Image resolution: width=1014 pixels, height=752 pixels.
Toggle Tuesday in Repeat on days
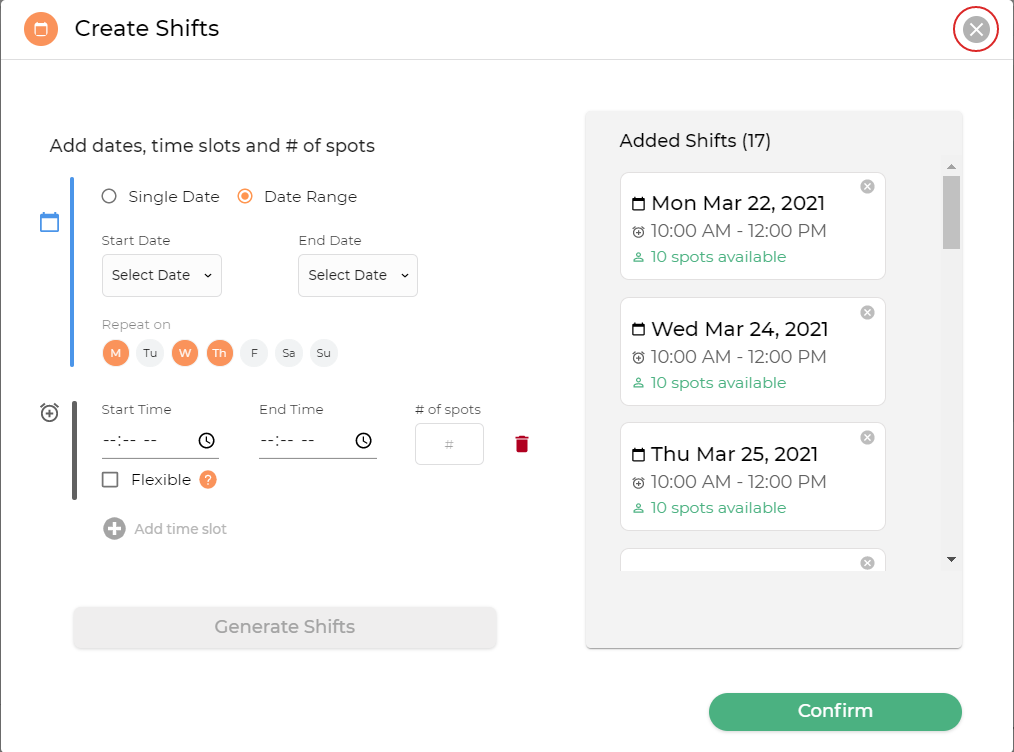point(150,353)
